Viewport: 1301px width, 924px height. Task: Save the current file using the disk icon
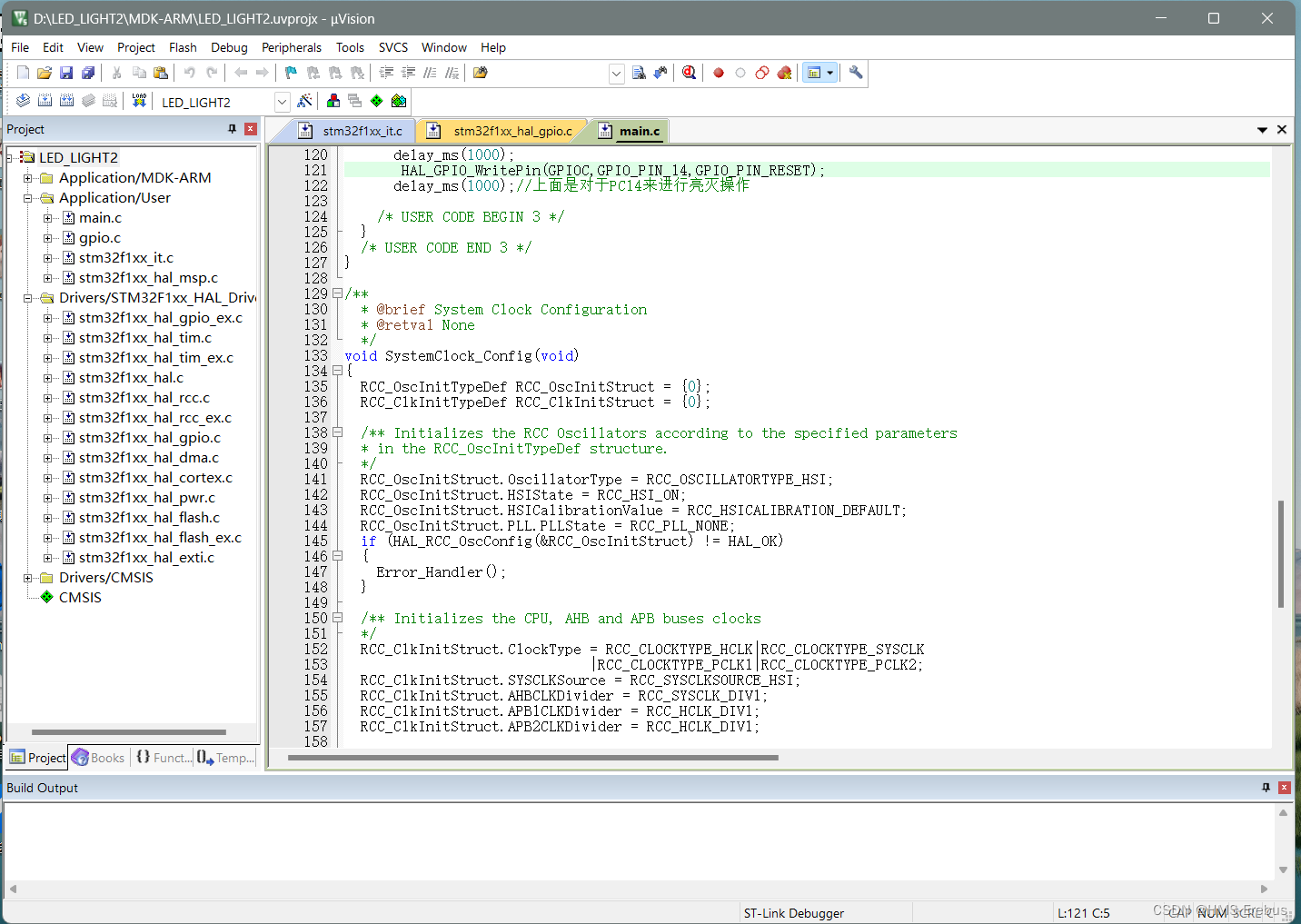coord(66,73)
